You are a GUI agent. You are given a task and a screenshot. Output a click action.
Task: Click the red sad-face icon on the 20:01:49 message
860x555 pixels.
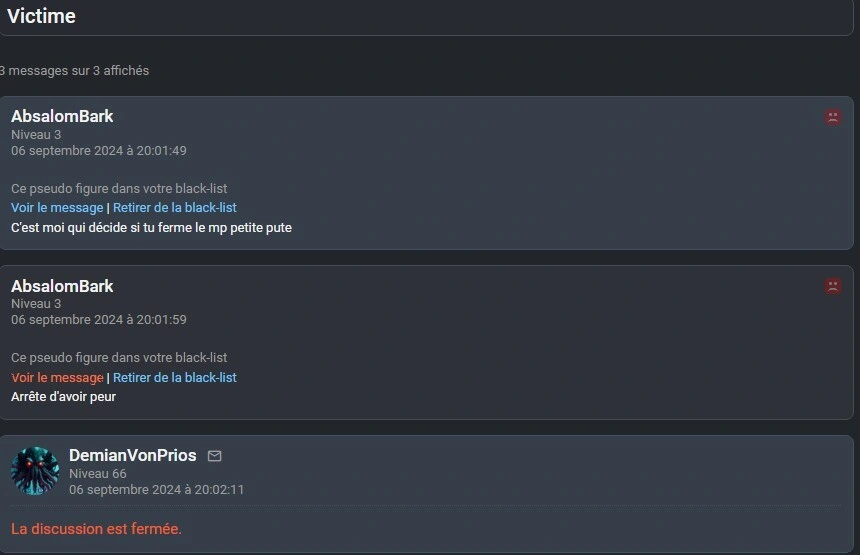pyautogui.click(x=833, y=117)
